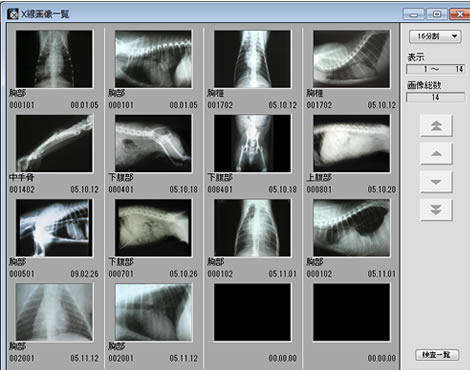Click the single down arrow navigation button
Image resolution: width=470 pixels, height=370 pixels.
pyautogui.click(x=436, y=182)
